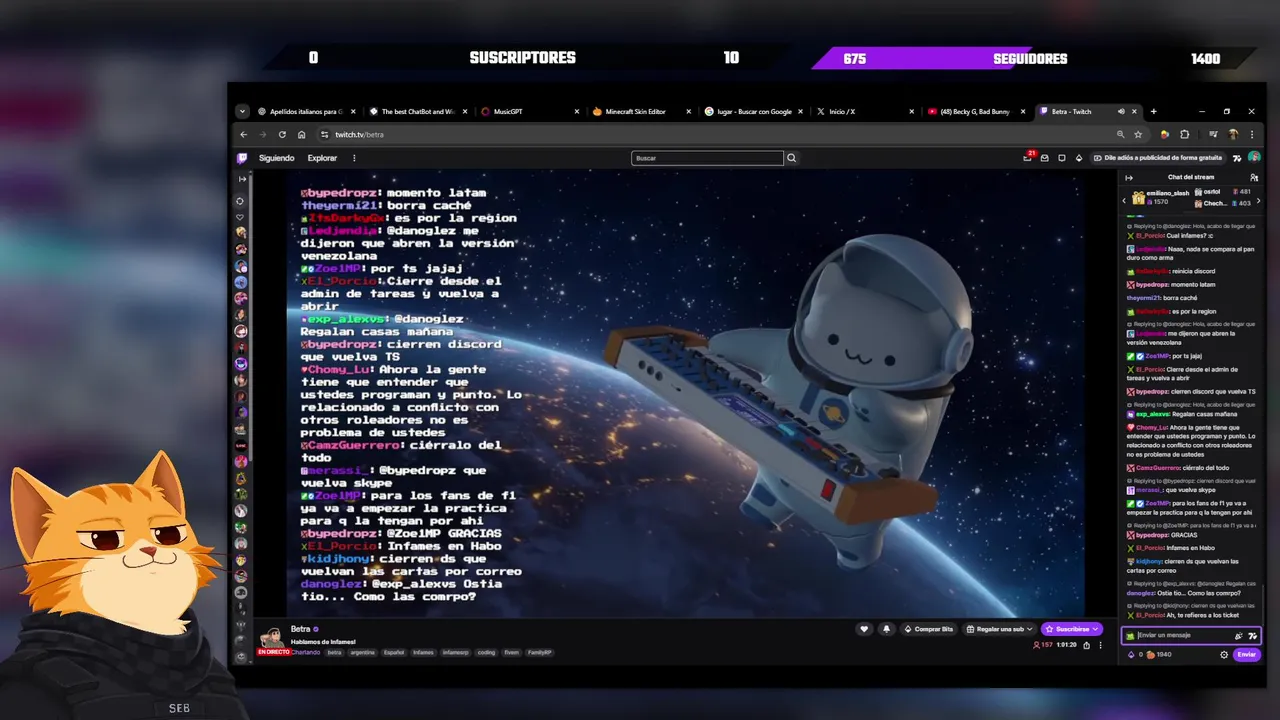
Task: Open the Siguiendo page
Action: click(x=277, y=158)
